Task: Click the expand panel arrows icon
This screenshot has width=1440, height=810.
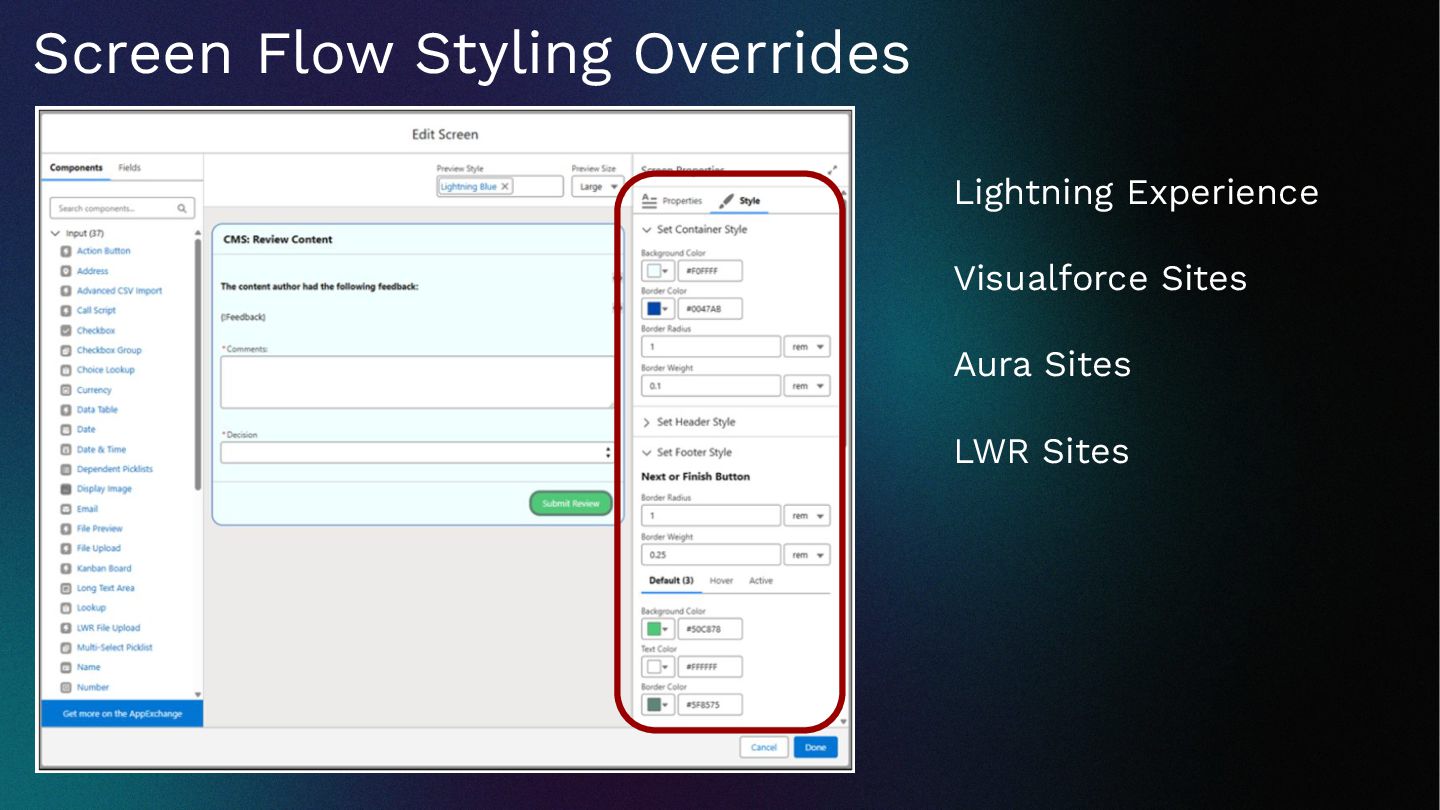Action: pos(832,171)
